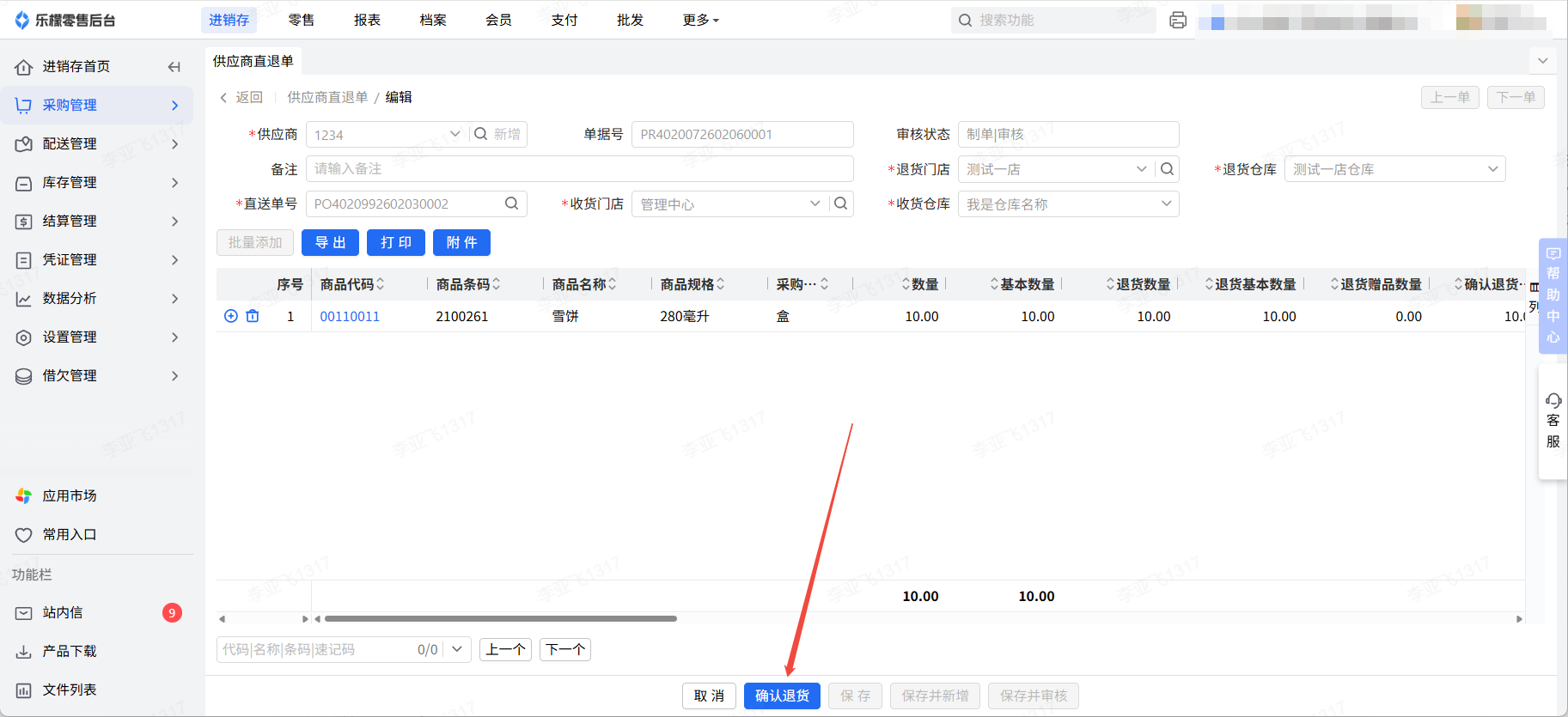Viewport: 1568px width, 717px height.
Task: Click the add row plus icon
Action: point(230,316)
